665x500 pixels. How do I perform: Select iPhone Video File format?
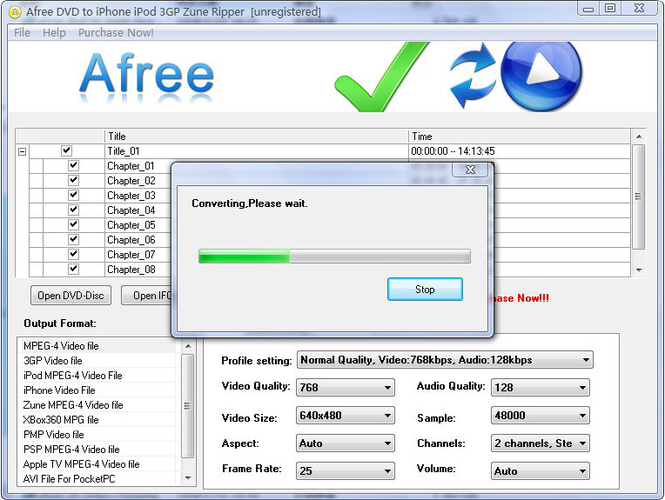pos(97,391)
